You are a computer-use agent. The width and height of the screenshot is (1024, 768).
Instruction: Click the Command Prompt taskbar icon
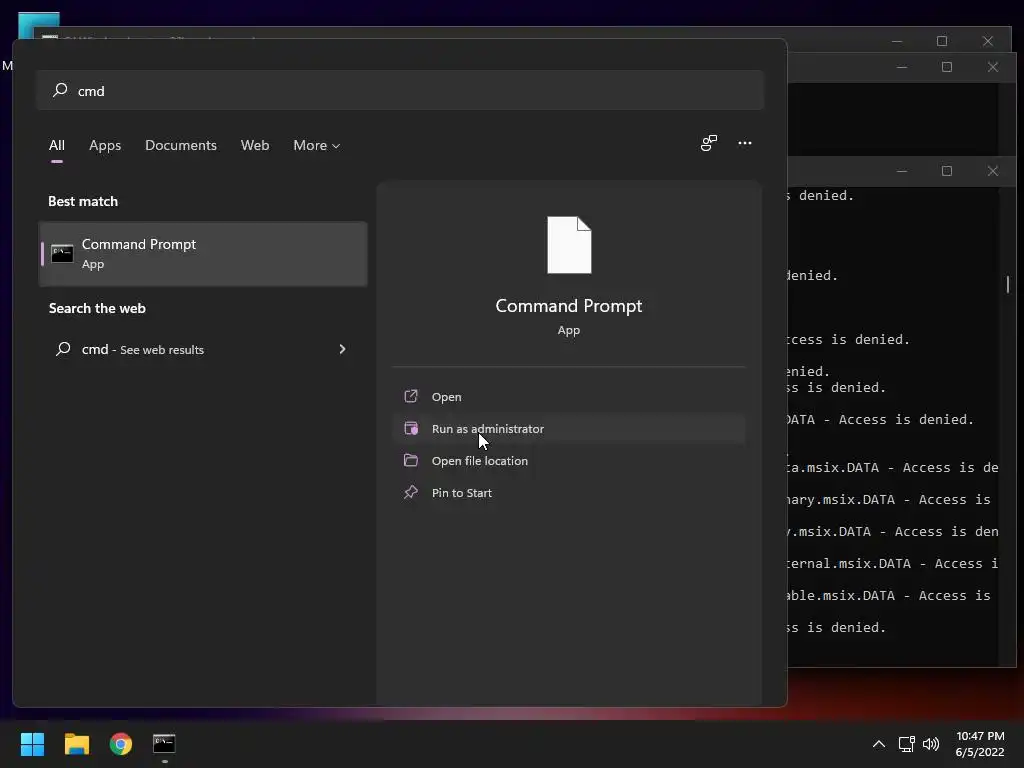164,744
